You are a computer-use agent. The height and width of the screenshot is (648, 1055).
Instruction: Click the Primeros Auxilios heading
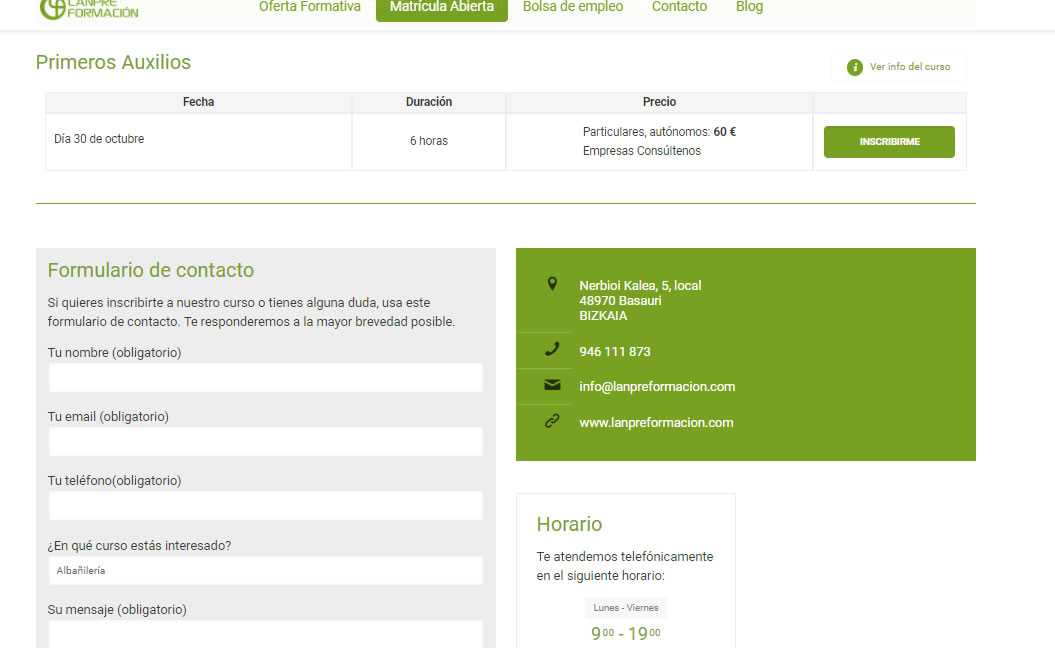113,62
